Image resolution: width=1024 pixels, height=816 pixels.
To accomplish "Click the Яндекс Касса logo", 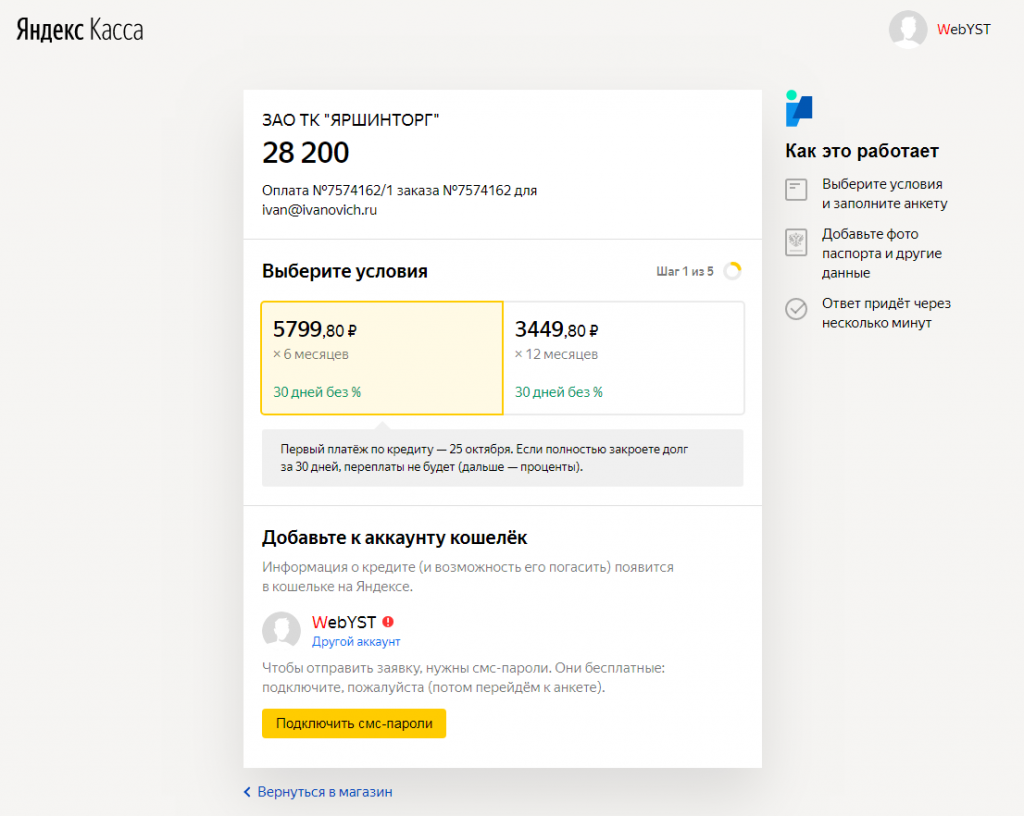I will pyautogui.click(x=79, y=30).
